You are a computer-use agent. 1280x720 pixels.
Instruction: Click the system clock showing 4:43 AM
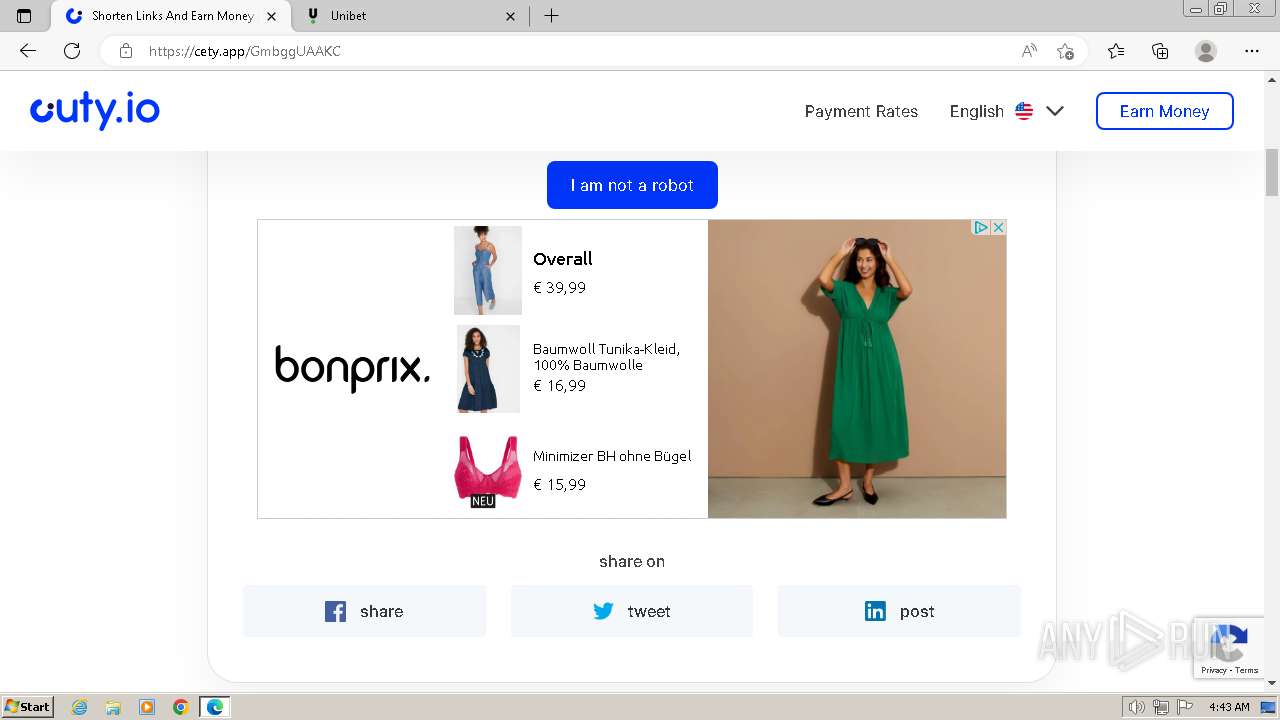click(1229, 707)
